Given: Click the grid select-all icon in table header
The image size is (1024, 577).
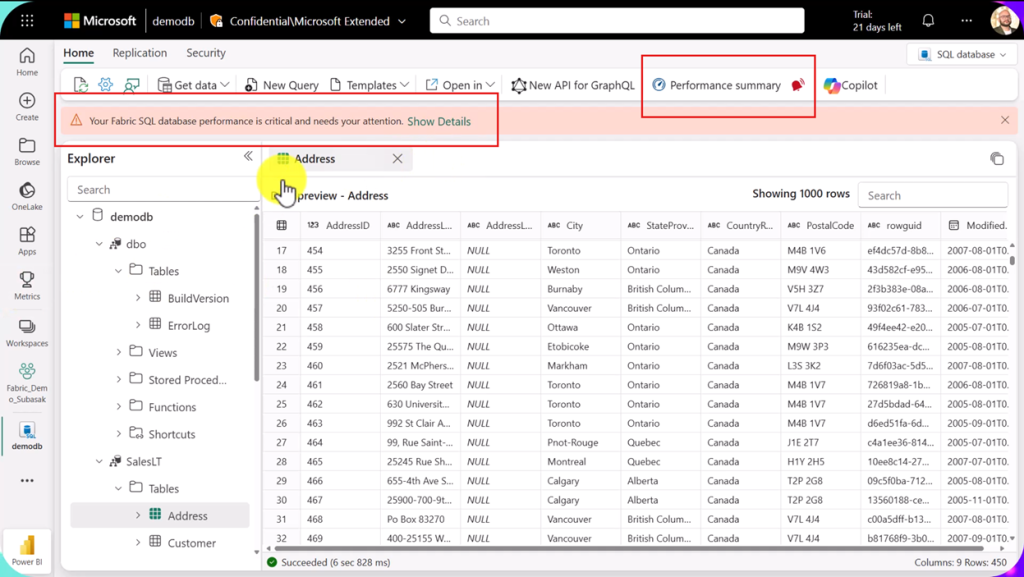Looking at the screenshot, I should 281,225.
